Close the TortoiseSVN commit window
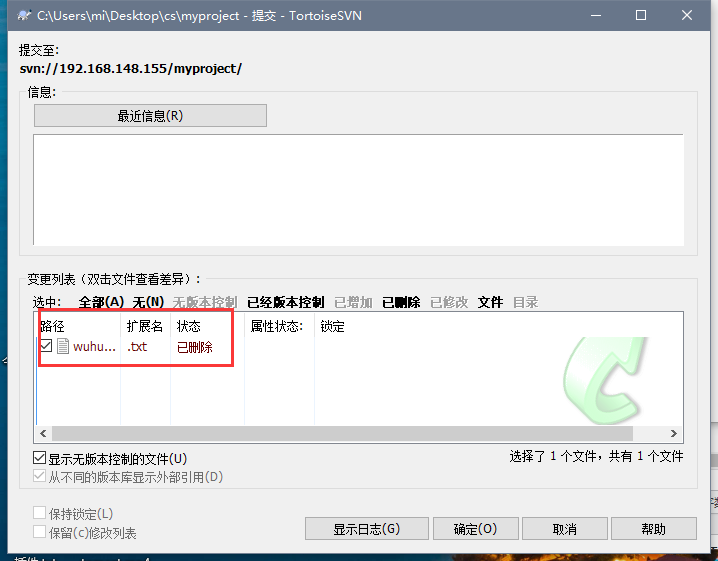 tap(687, 16)
